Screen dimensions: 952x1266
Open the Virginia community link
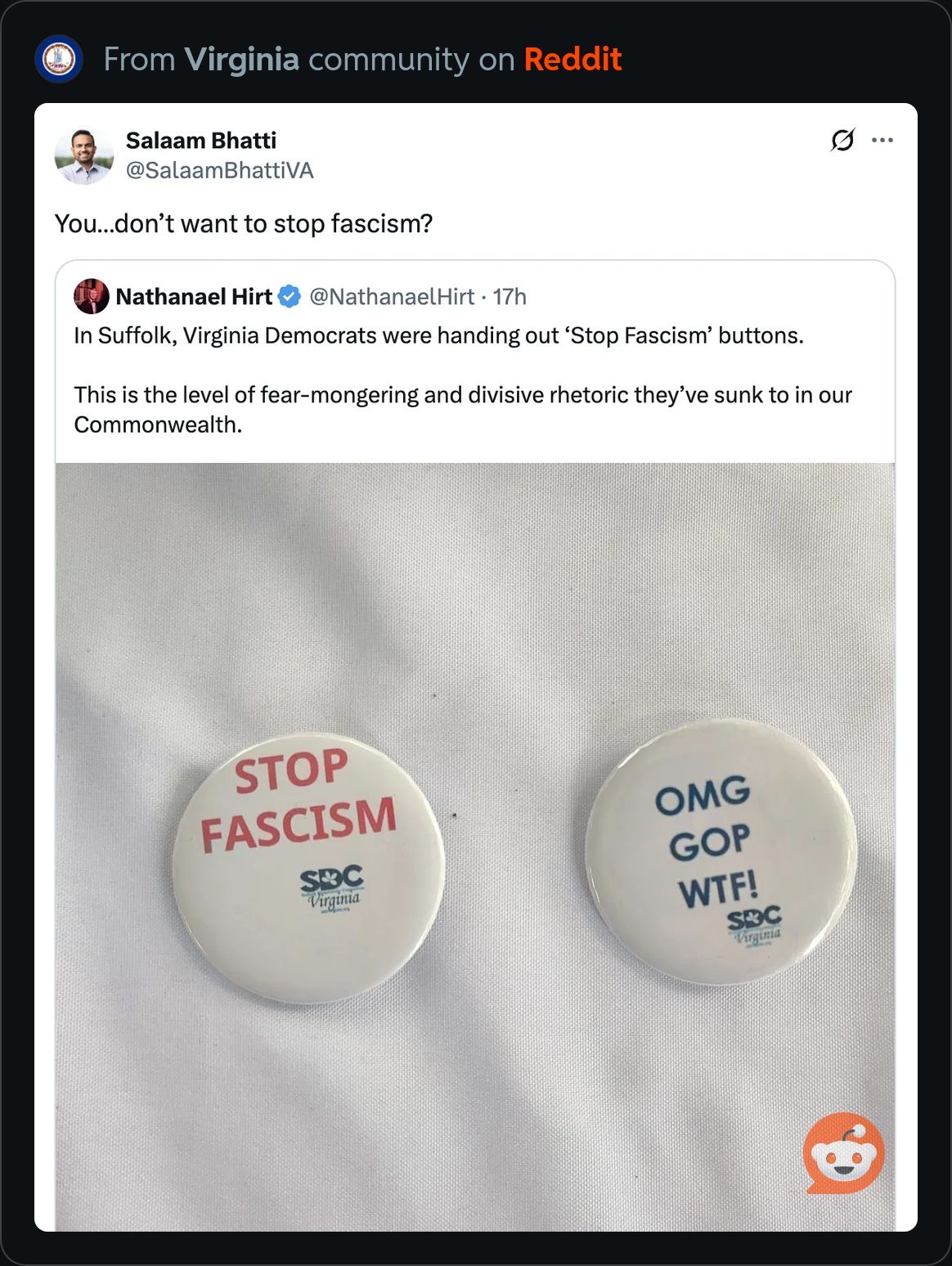[x=241, y=60]
